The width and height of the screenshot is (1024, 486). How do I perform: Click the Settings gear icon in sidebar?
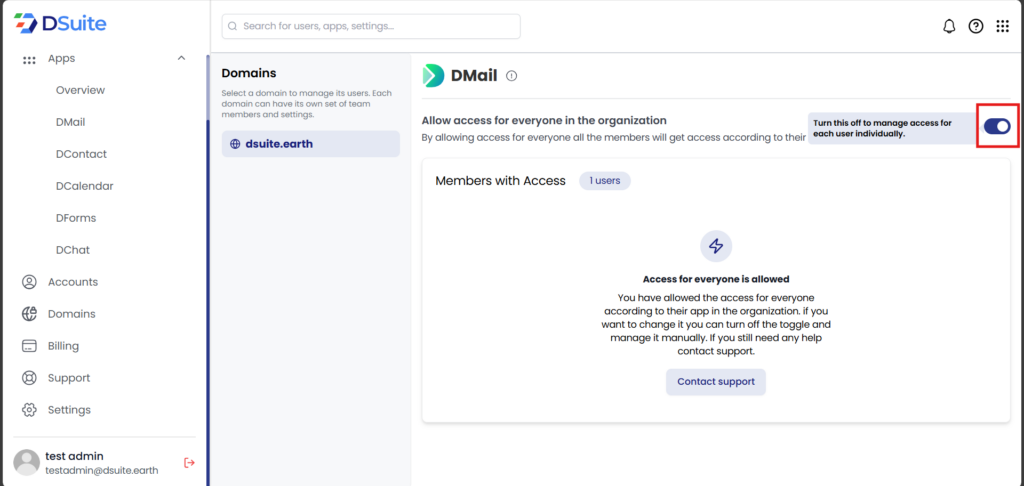coord(30,410)
